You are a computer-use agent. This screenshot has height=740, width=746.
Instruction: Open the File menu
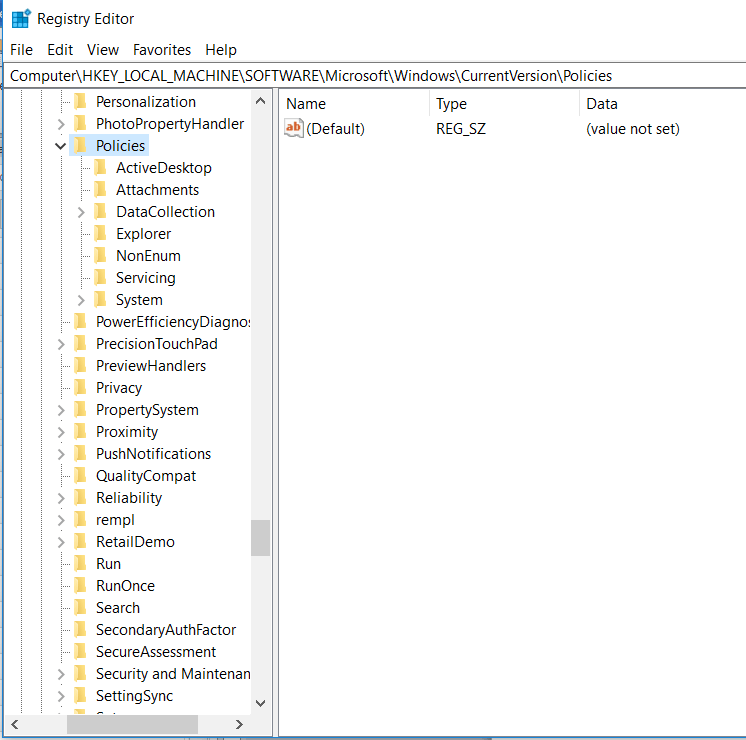click(x=21, y=49)
